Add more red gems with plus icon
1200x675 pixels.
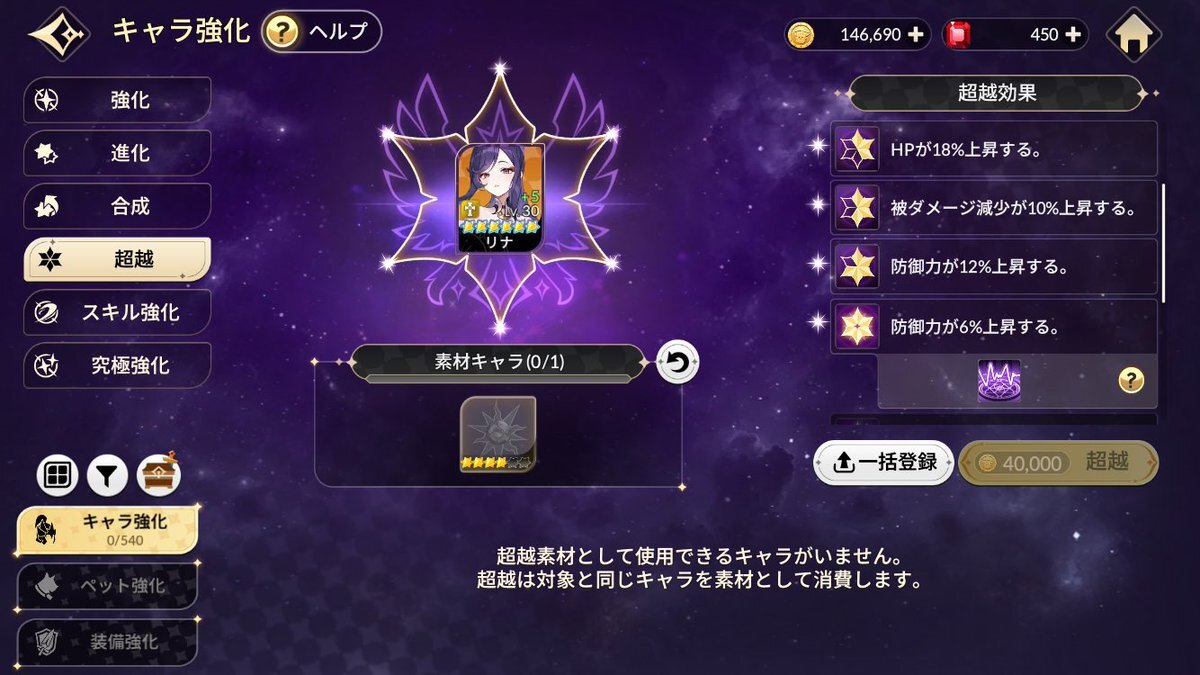pos(1074,34)
